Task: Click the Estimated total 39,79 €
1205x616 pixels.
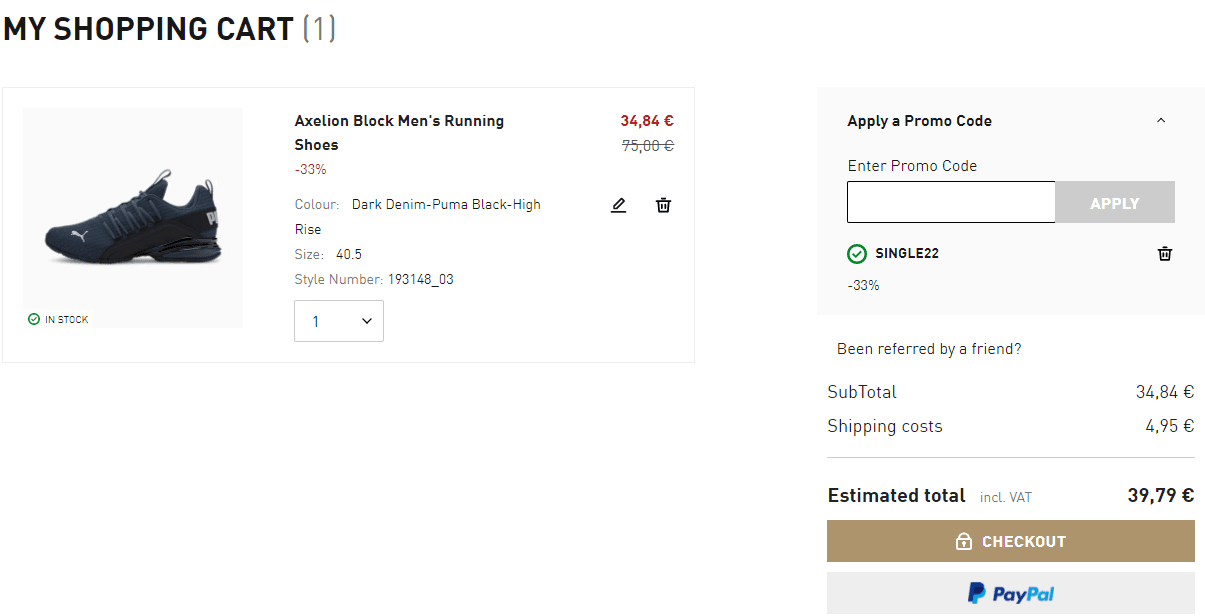Action: click(x=1159, y=495)
